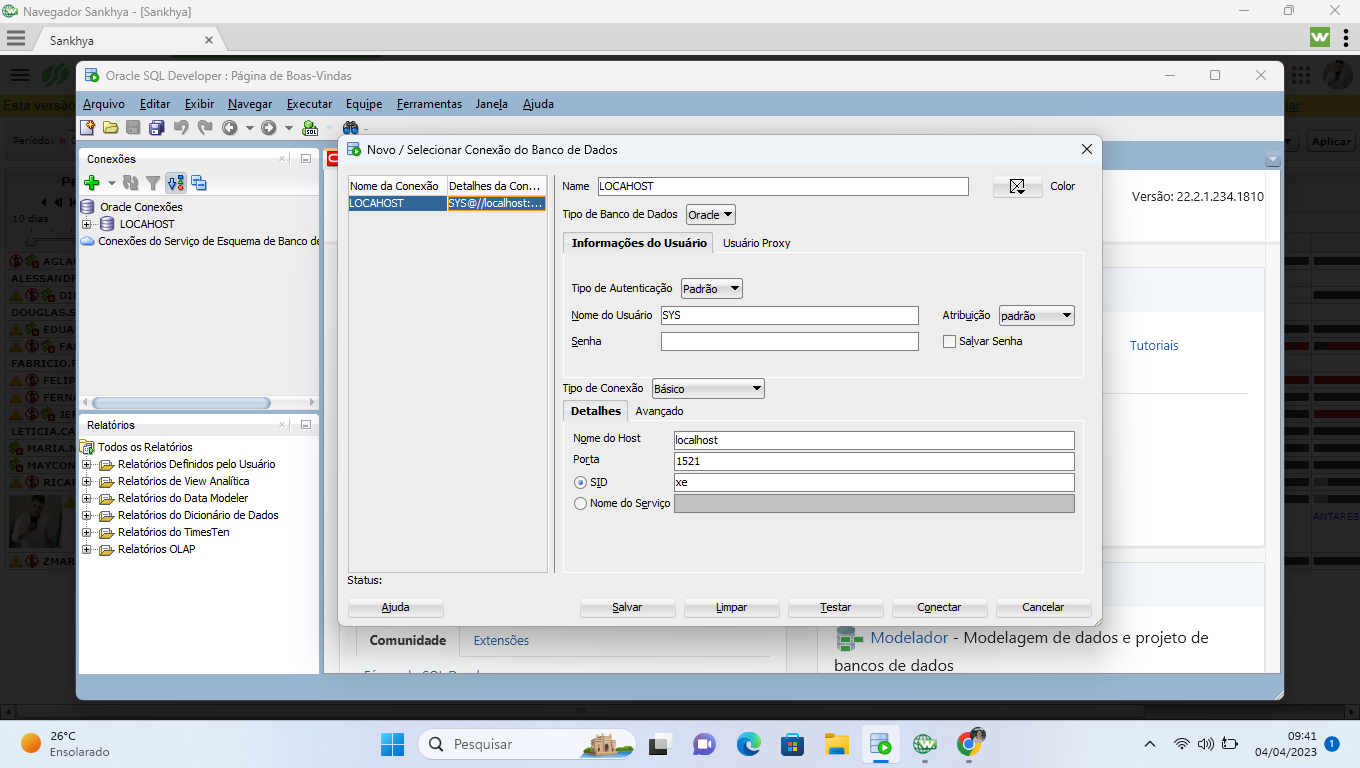Screen dimensions: 1360x768
Task: Click the Todos os Relatórios tree root
Action: [x=145, y=447]
